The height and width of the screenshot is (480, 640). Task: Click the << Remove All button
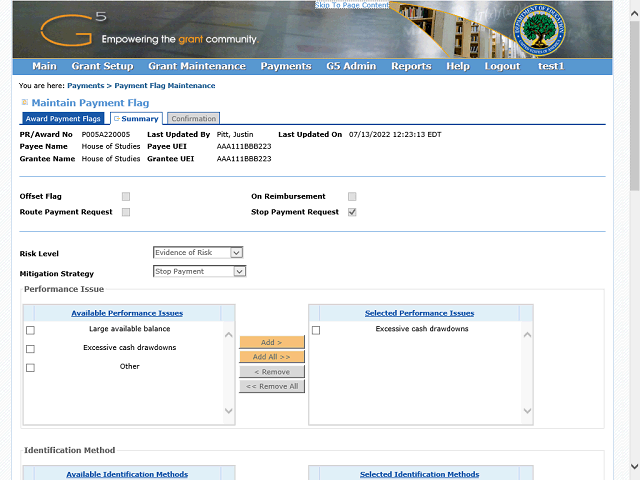coord(272,387)
